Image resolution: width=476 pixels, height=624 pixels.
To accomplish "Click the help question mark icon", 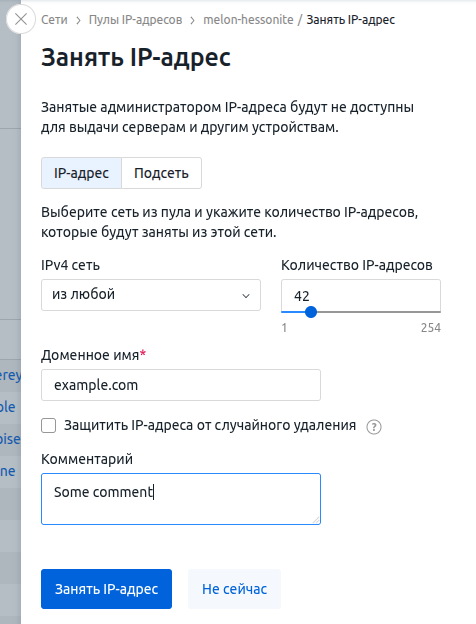I will point(374,427).
